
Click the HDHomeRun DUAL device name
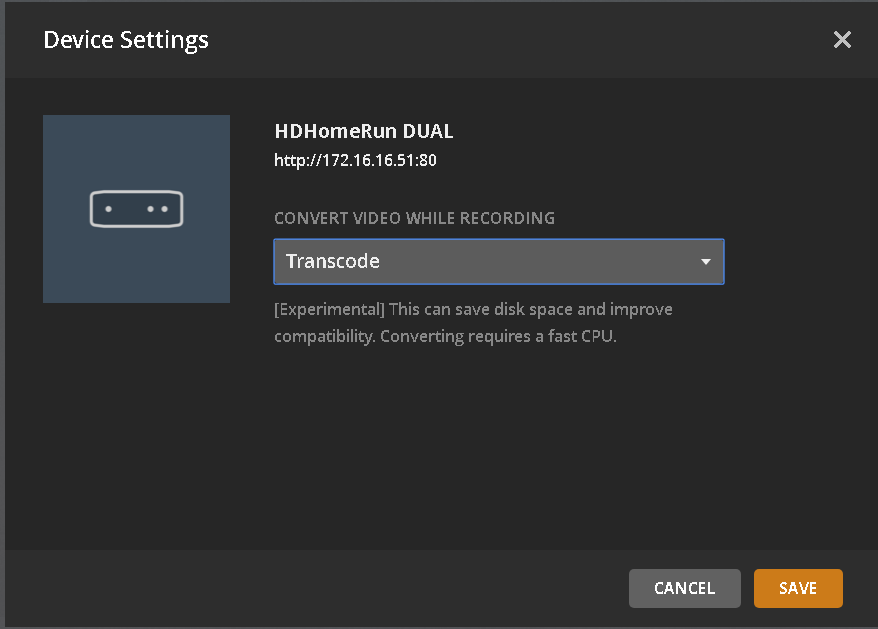[363, 131]
